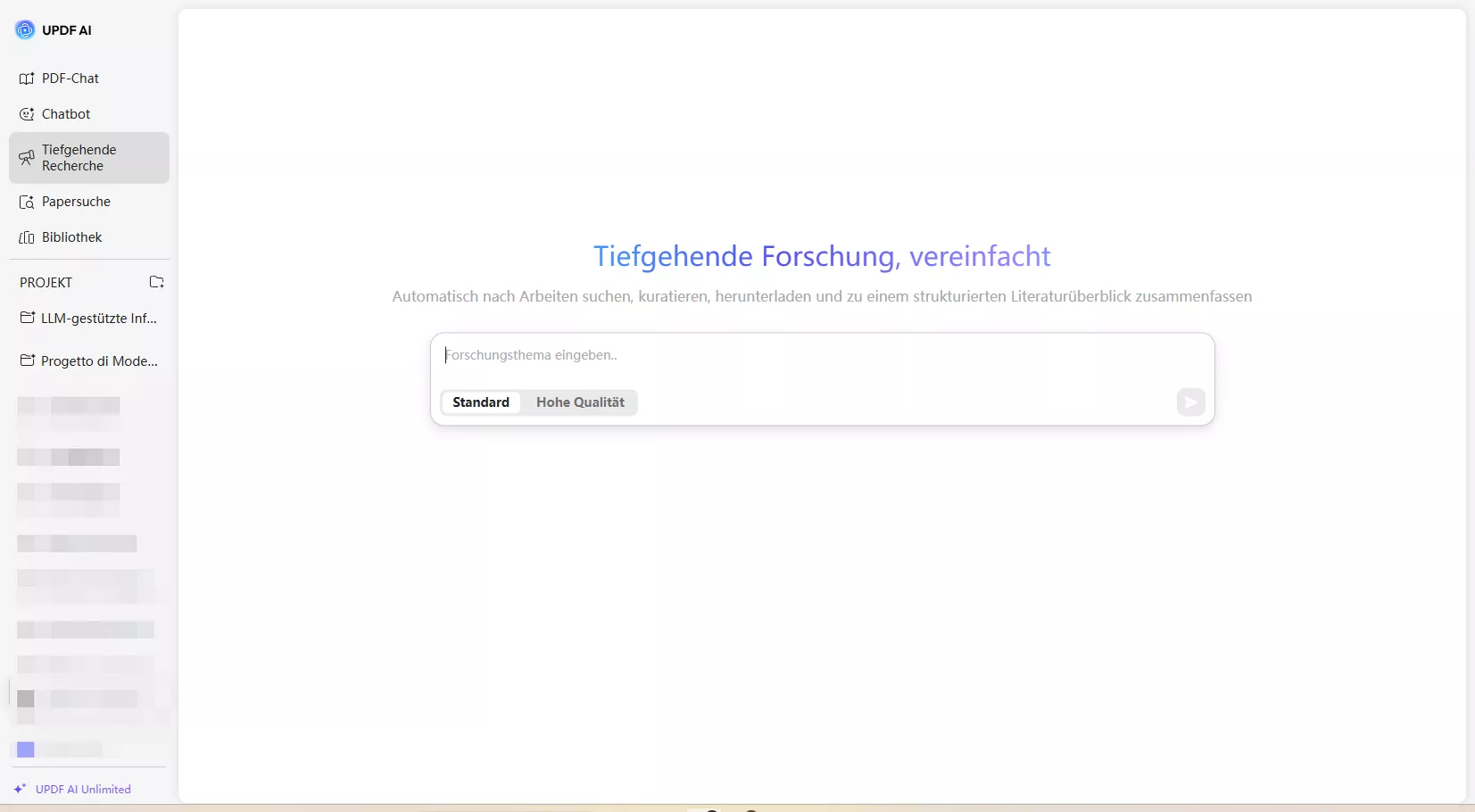Select Tiefgehende Recherche in sidebar

tap(89, 158)
